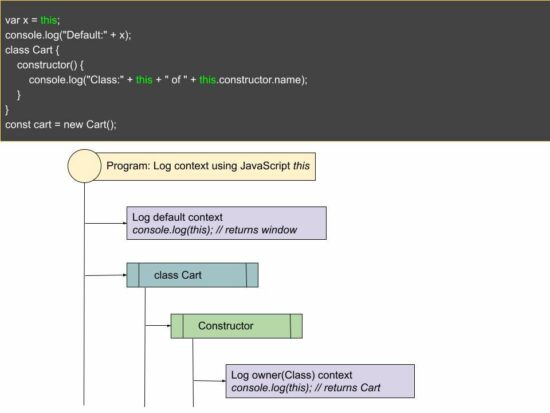Click the 'constructor() {' code line
This screenshot has height=413, width=550.
click(x=50, y=65)
